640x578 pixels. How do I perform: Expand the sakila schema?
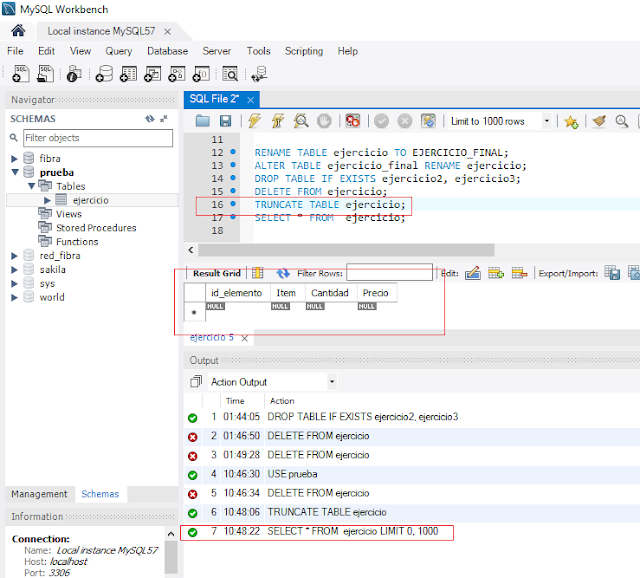point(14,270)
